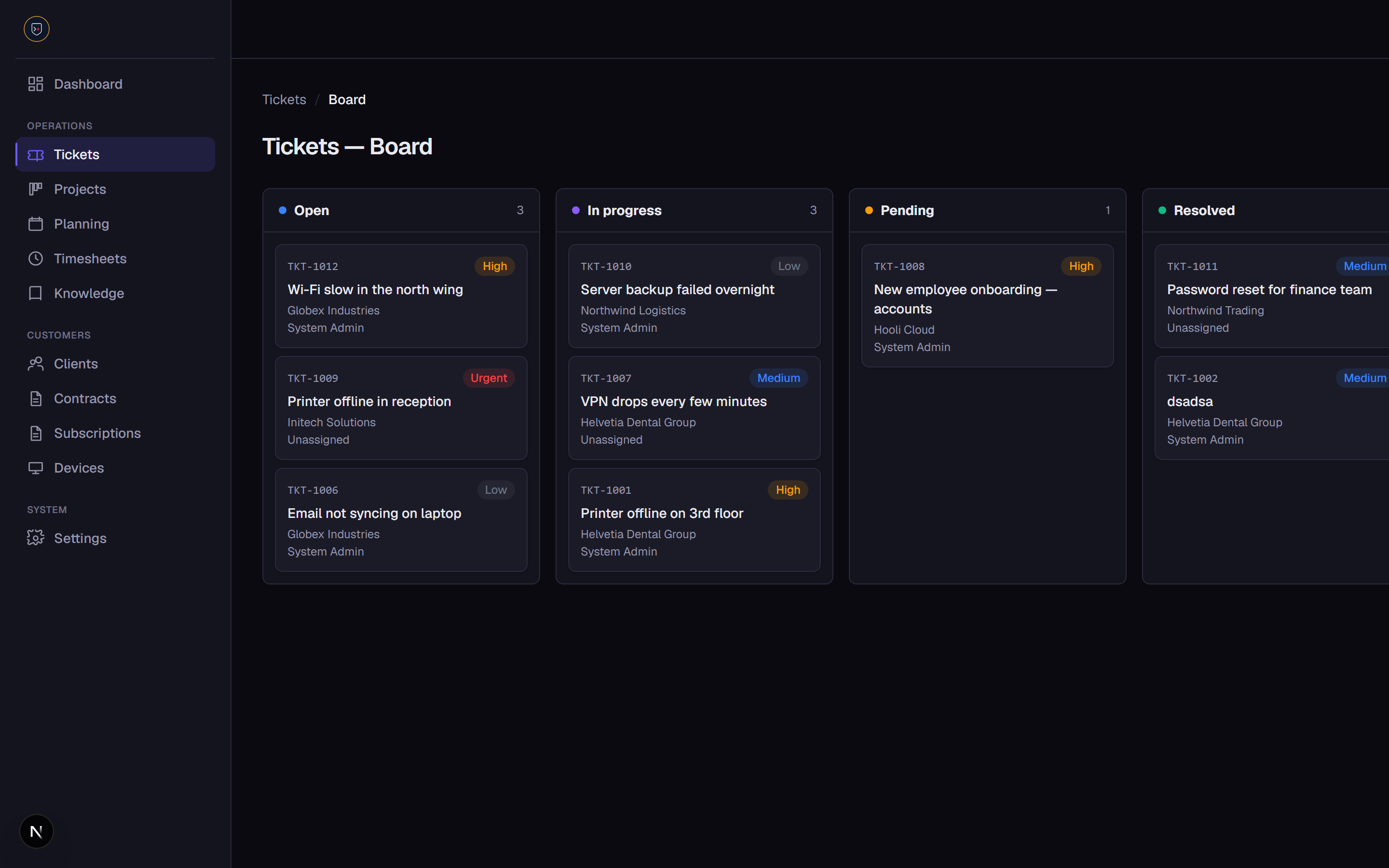Click the Subscriptions document icon
This screenshot has height=868, width=1389.
point(36,433)
